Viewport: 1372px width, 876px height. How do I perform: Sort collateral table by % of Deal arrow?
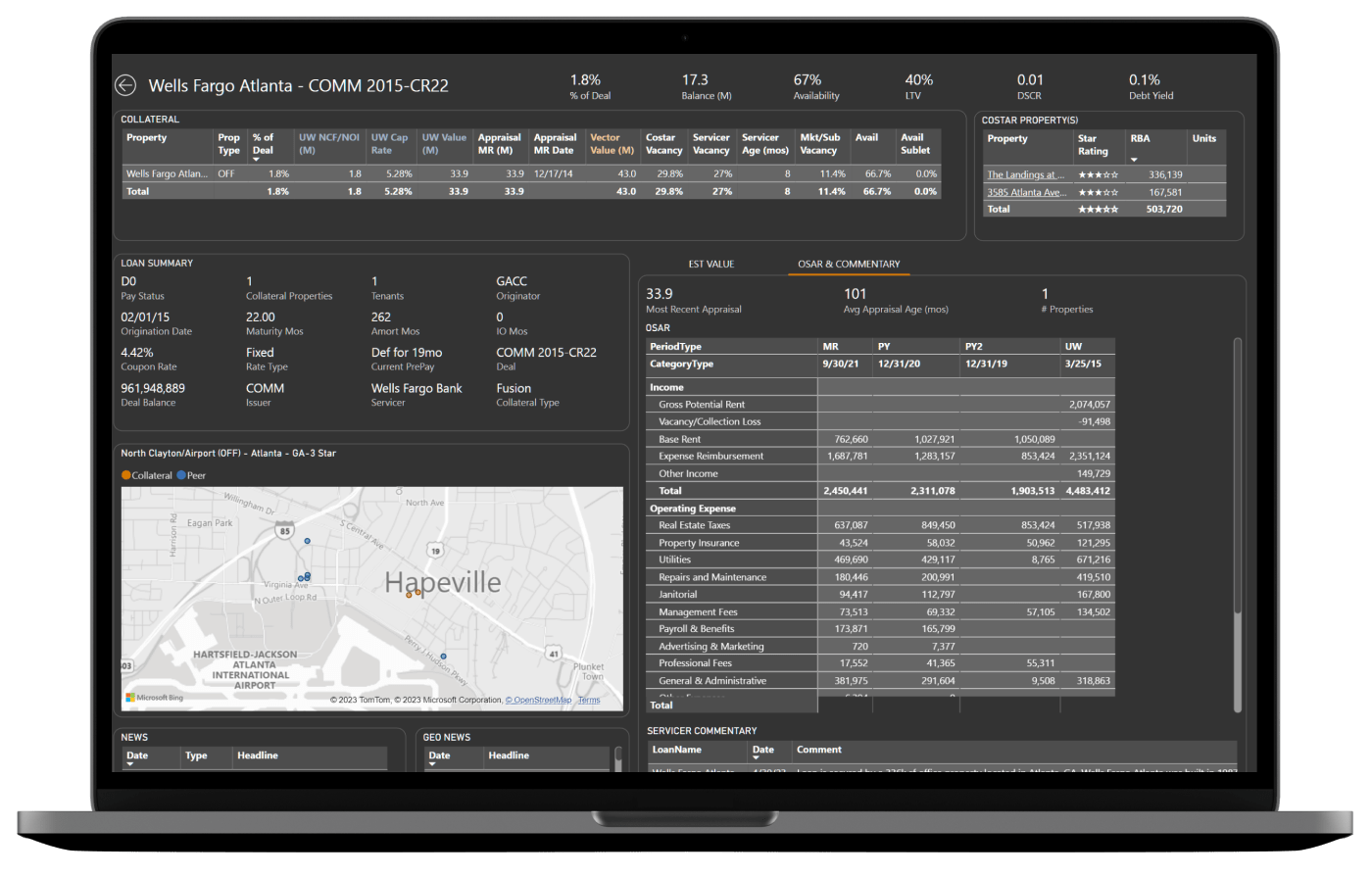[257, 160]
